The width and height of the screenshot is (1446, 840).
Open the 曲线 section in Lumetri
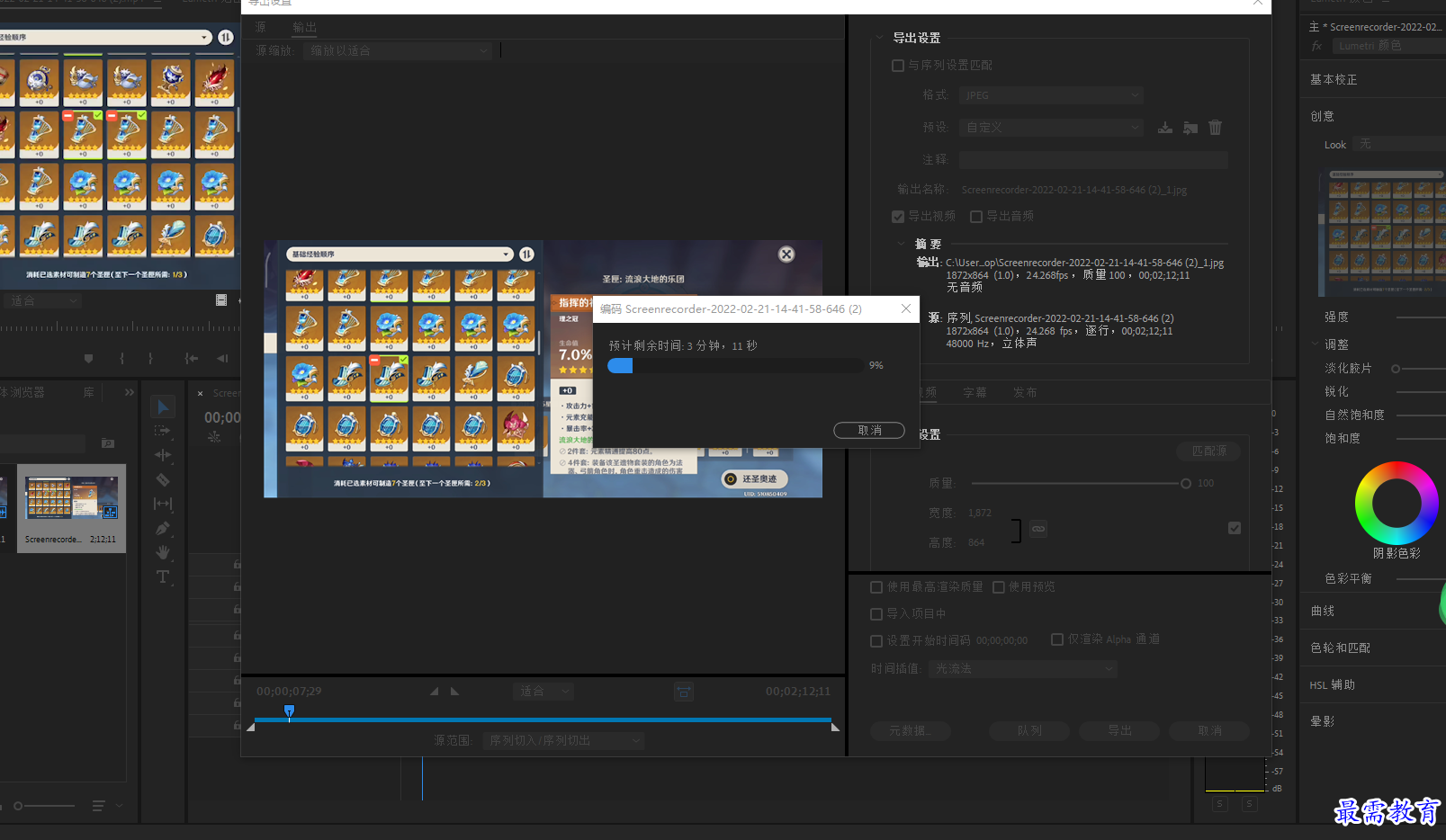[1323, 612]
